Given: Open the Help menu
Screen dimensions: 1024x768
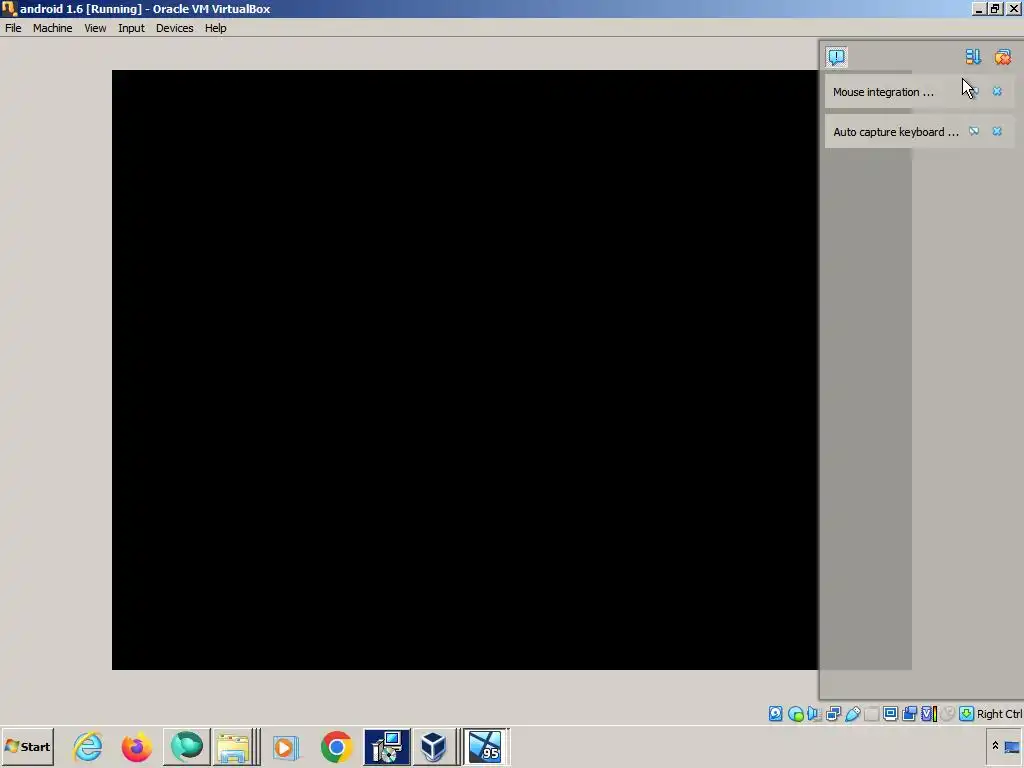Looking at the screenshot, I should tap(216, 28).
